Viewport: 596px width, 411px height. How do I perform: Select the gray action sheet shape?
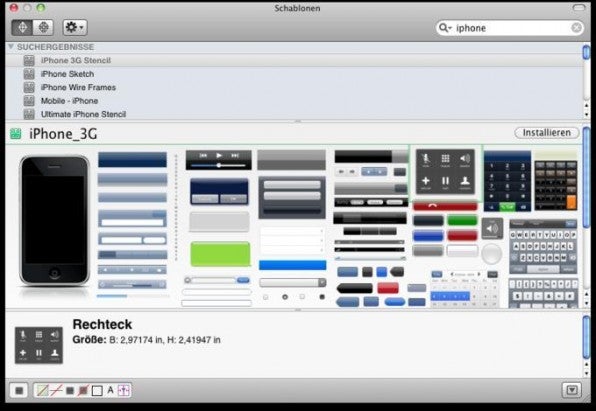tap(292, 197)
